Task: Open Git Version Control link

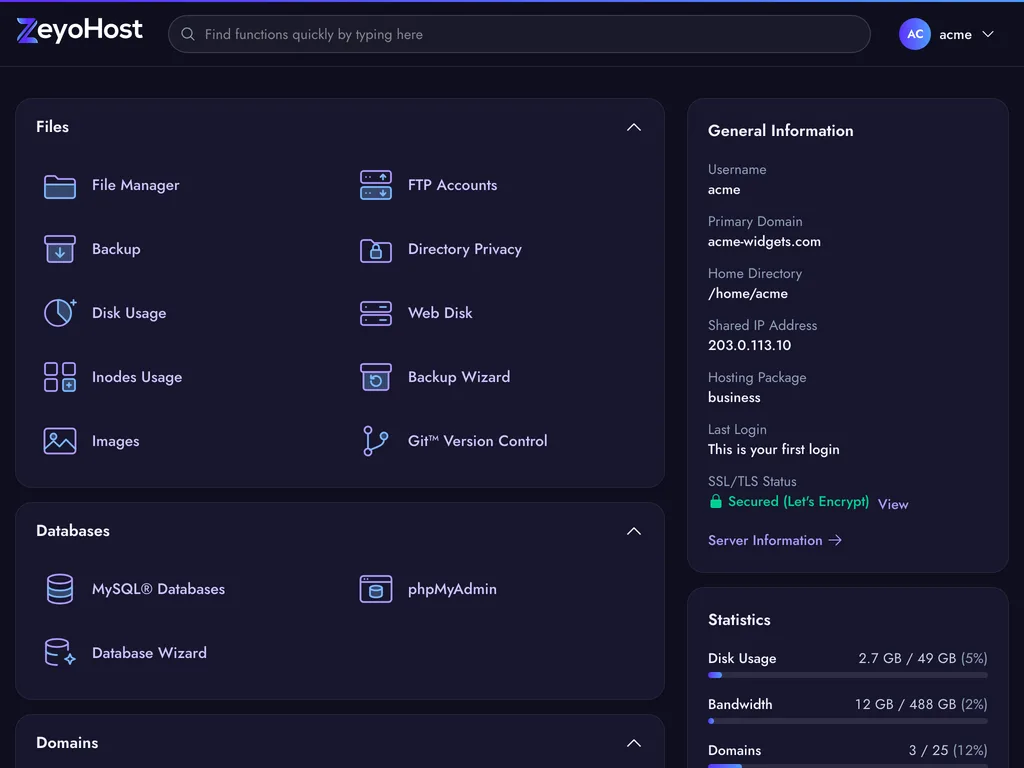Action: (x=477, y=441)
